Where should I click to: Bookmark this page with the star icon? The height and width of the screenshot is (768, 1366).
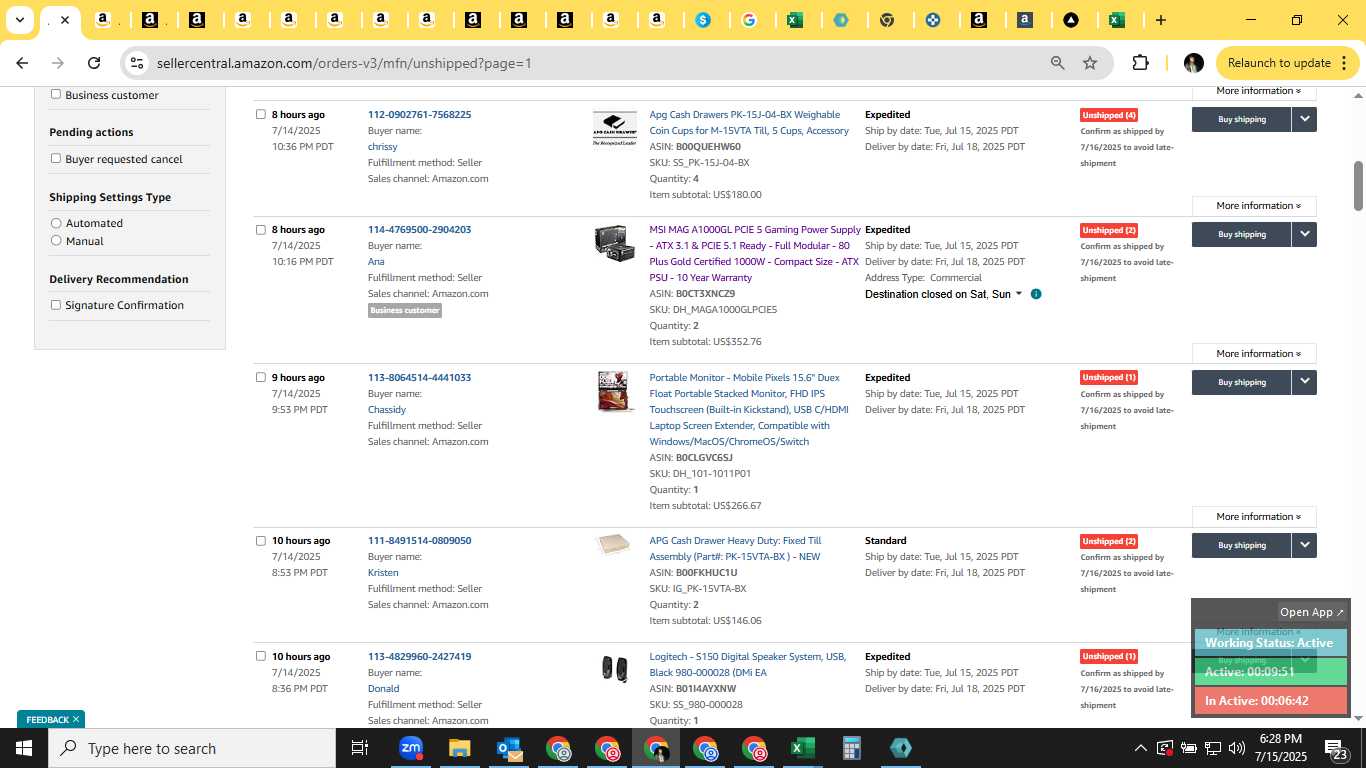(1090, 63)
